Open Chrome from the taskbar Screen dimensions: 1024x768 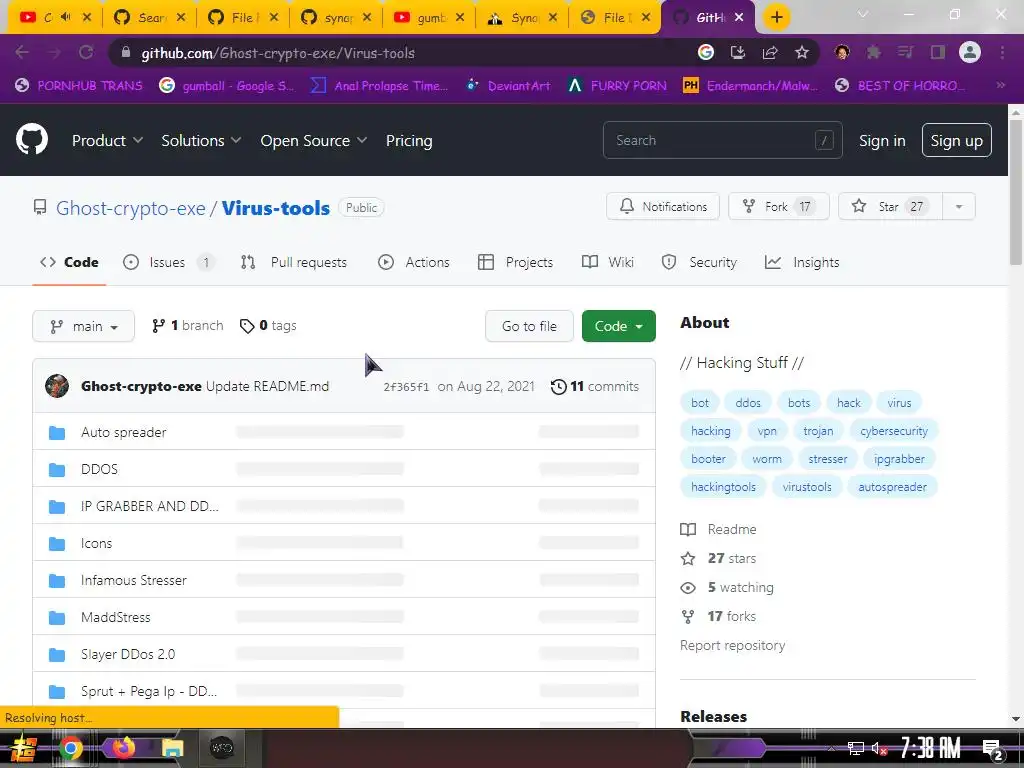point(71,748)
